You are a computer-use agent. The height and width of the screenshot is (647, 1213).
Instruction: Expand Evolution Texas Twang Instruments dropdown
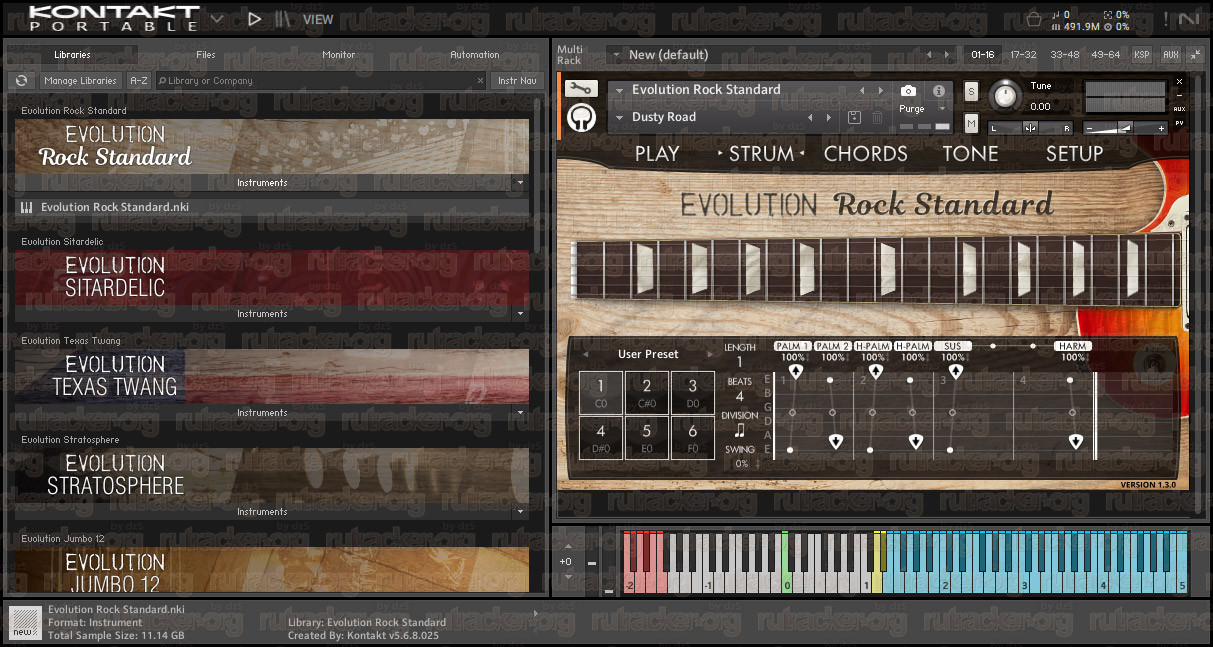tap(519, 413)
